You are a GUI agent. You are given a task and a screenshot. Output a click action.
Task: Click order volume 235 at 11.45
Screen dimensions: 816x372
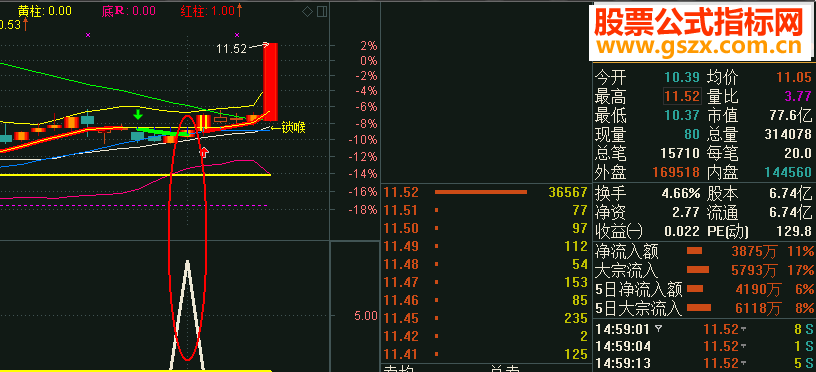click(576, 318)
